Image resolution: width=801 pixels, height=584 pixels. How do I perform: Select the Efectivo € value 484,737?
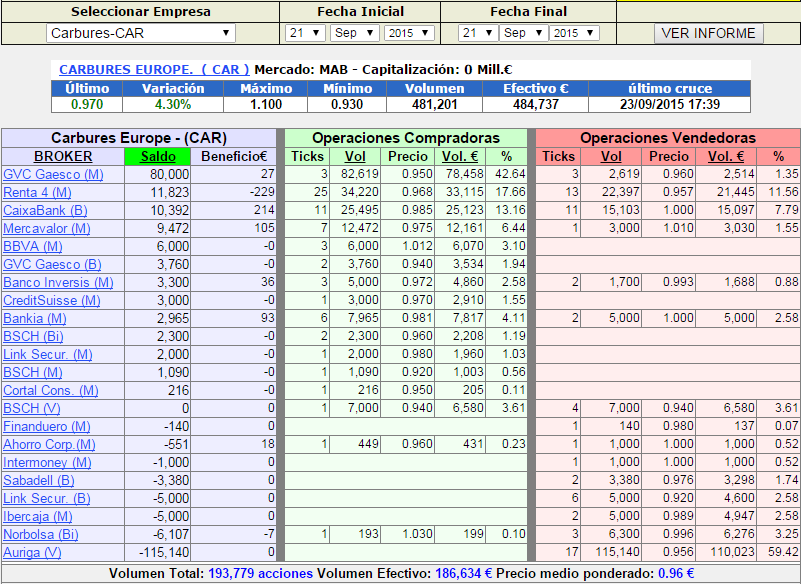click(536, 105)
